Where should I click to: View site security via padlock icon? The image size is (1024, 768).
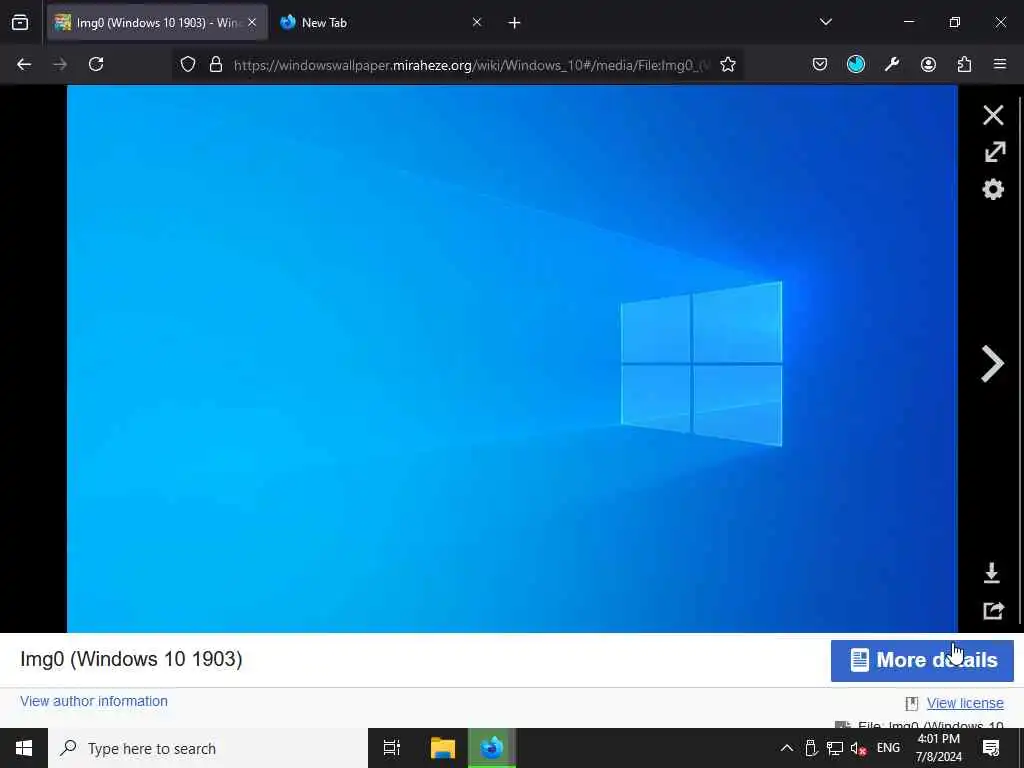click(x=216, y=65)
